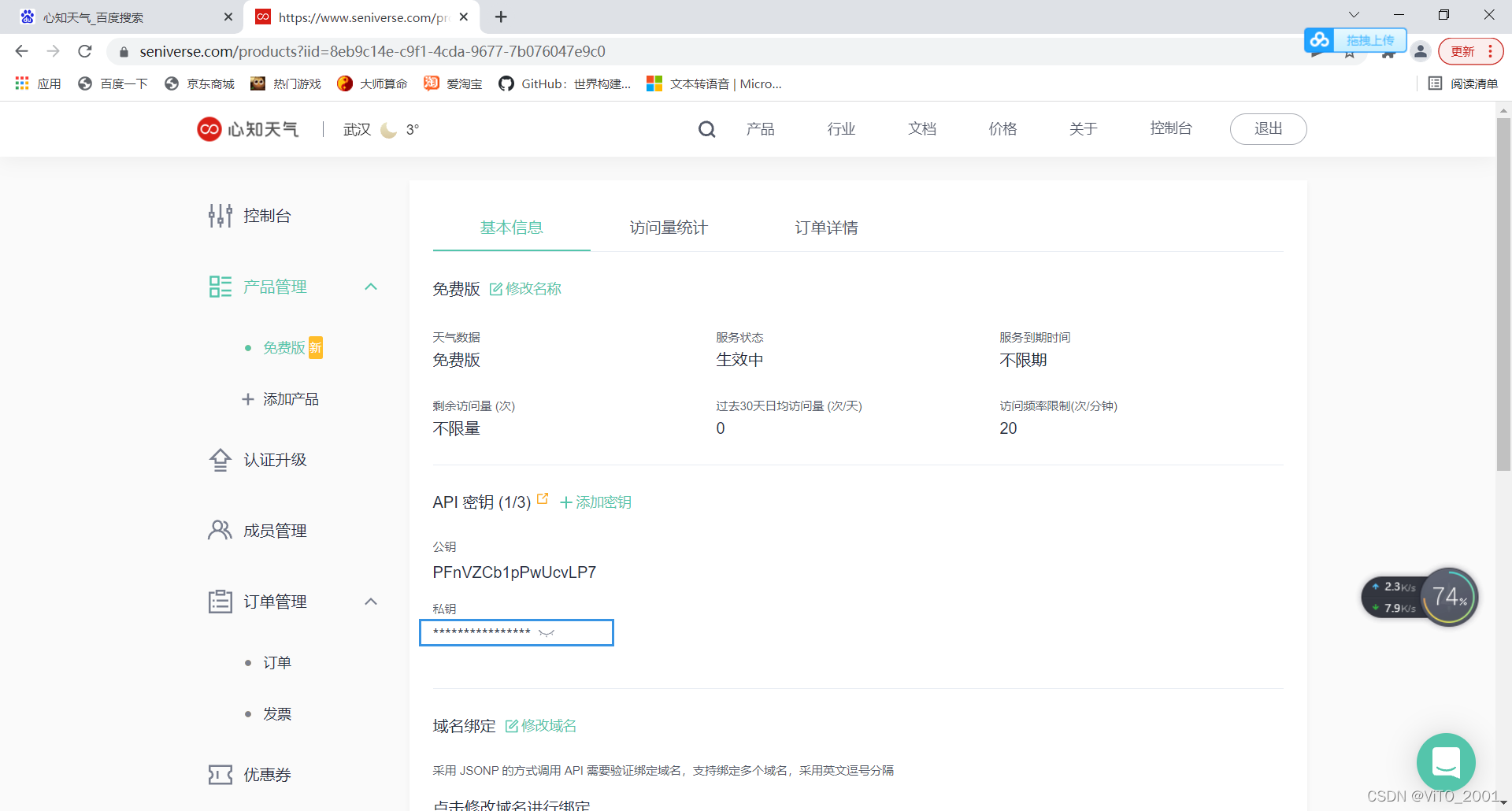Image resolution: width=1512 pixels, height=811 pixels.
Task: Open 控制台 in top navigation
Action: click(x=1171, y=129)
